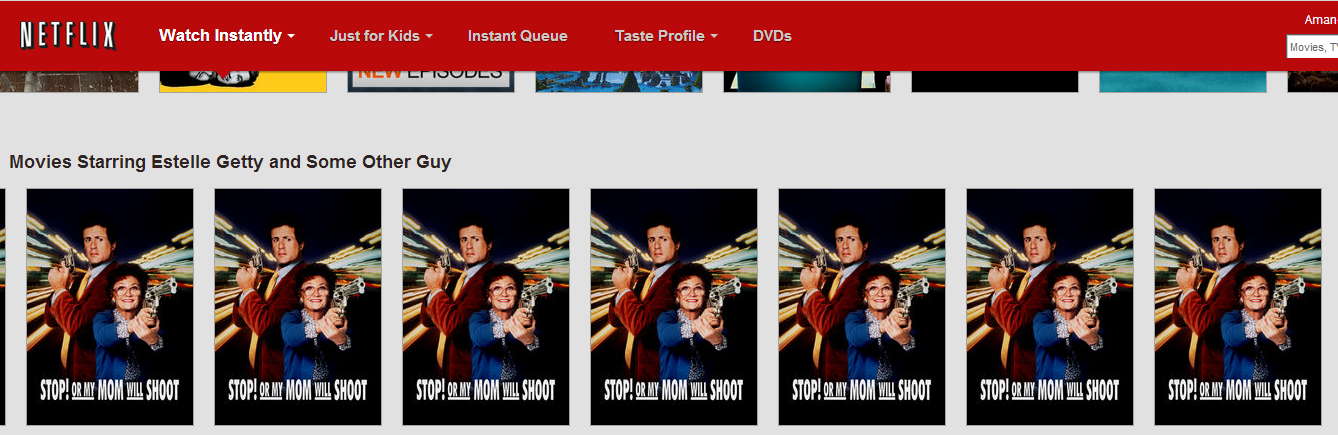Navigate to the DVDs section
The width and height of the screenshot is (1338, 435).
(x=772, y=36)
